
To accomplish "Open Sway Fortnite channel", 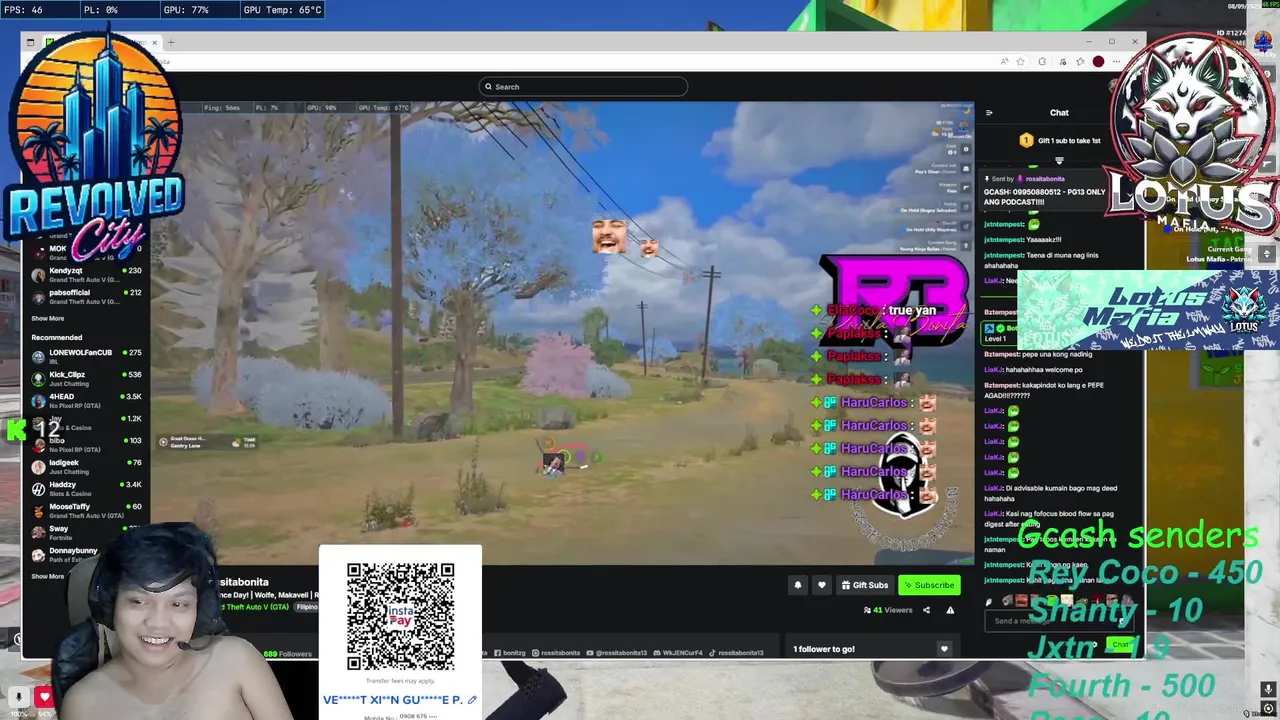I will click(x=86, y=532).
